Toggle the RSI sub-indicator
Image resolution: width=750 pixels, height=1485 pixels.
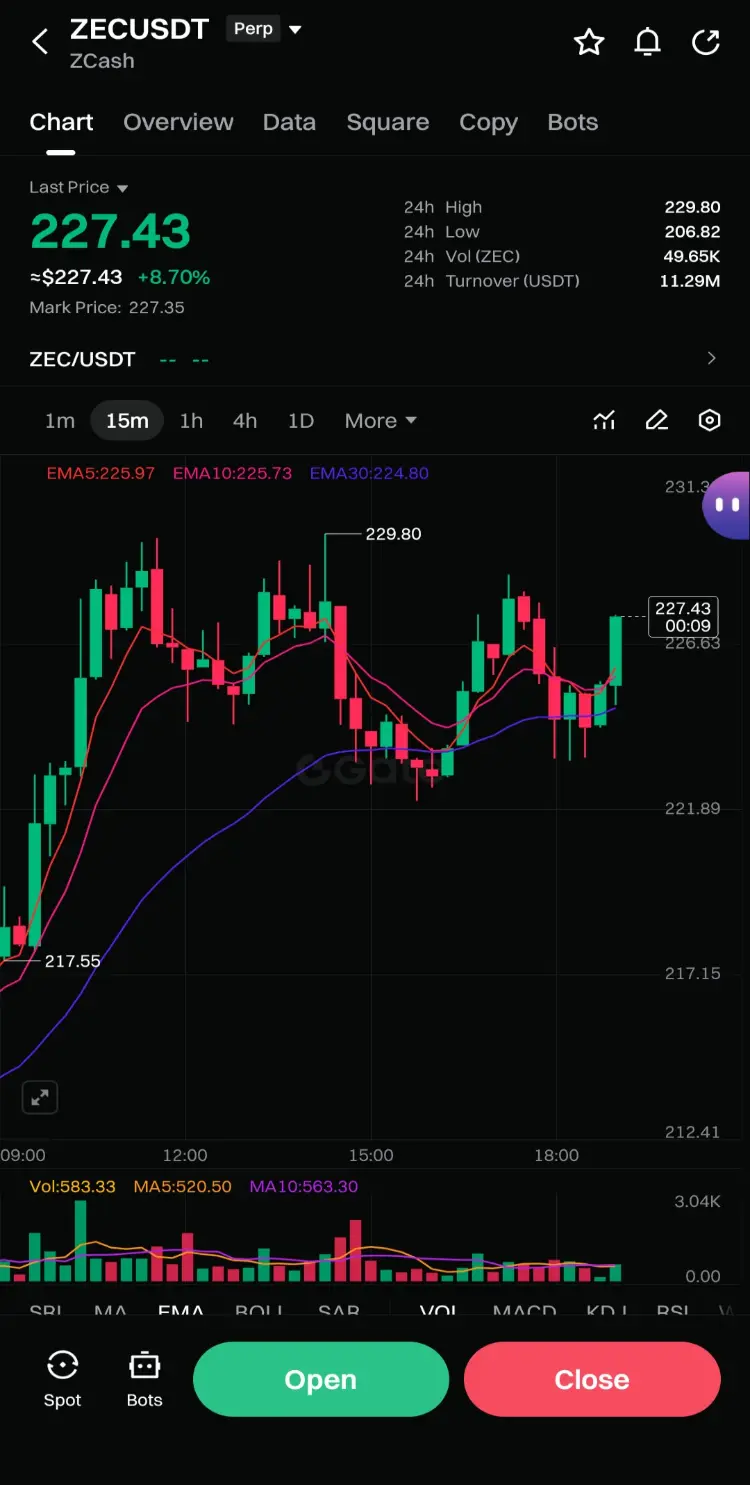pos(673,1309)
